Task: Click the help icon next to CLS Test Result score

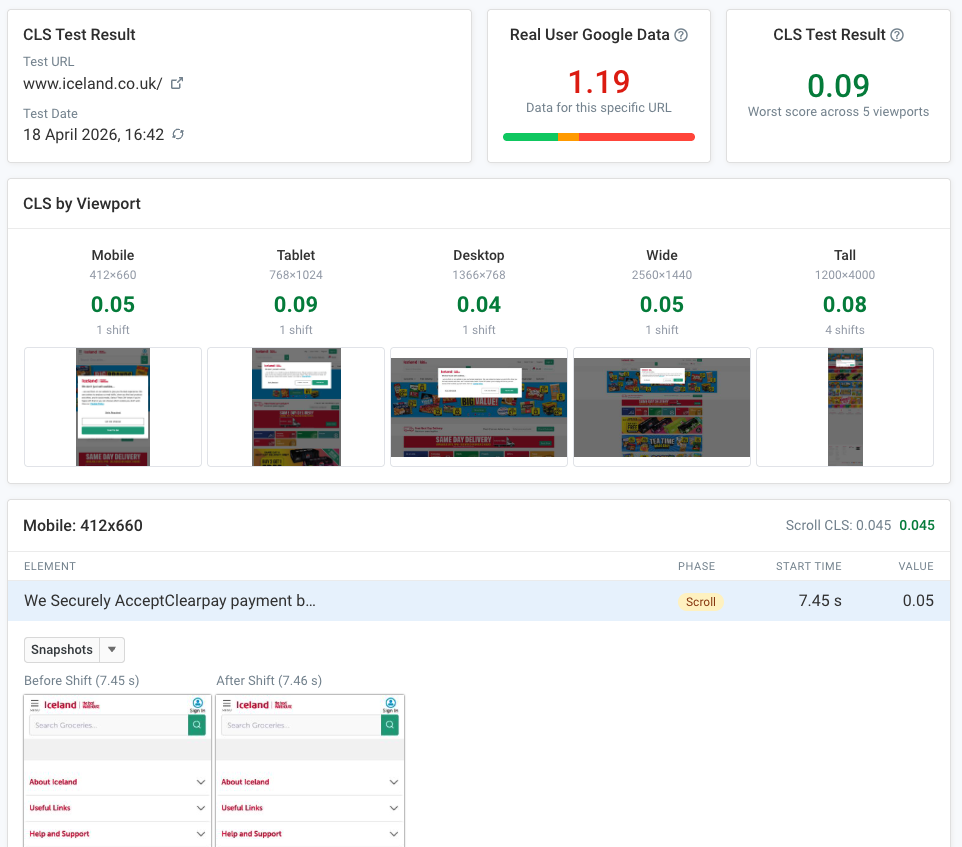Action: (x=897, y=35)
